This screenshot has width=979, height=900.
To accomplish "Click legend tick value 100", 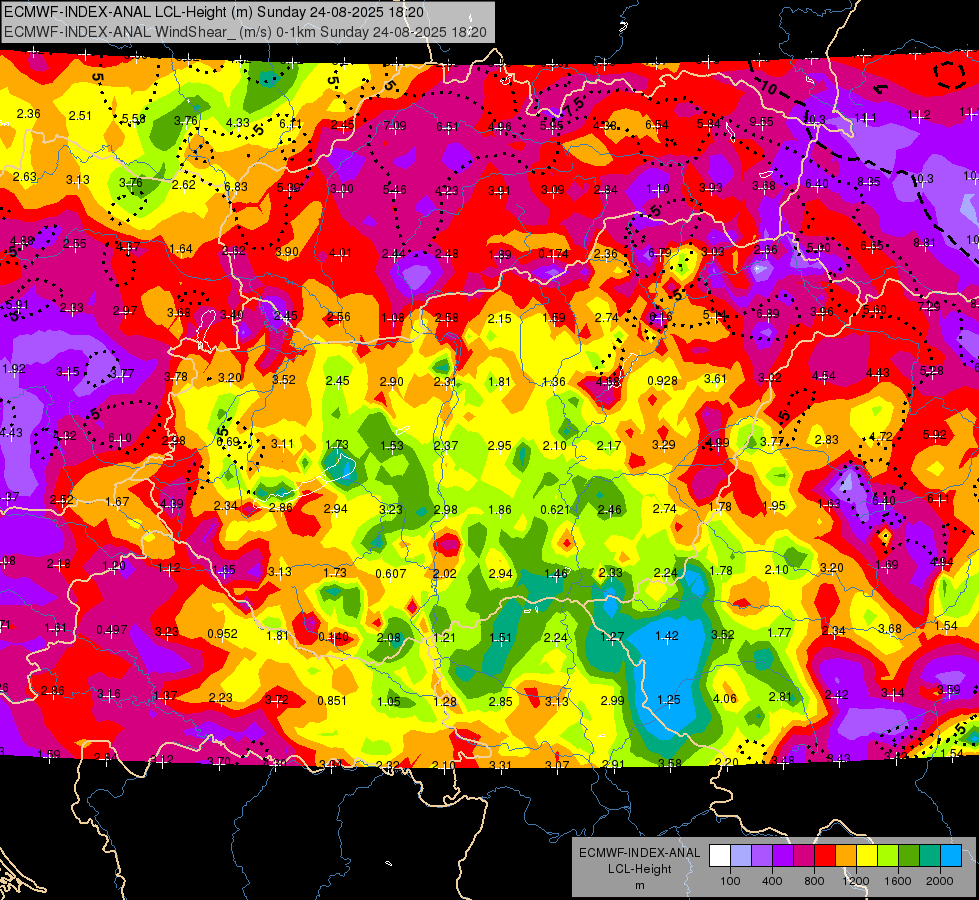I will (730, 881).
